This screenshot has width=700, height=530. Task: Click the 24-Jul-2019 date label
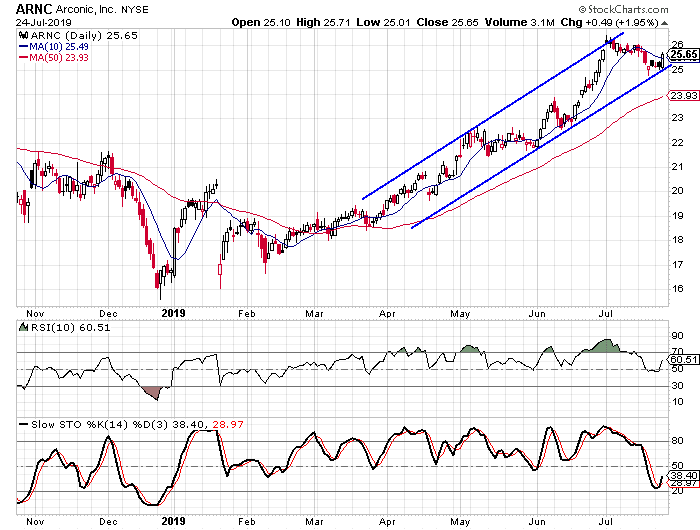[x=43, y=22]
